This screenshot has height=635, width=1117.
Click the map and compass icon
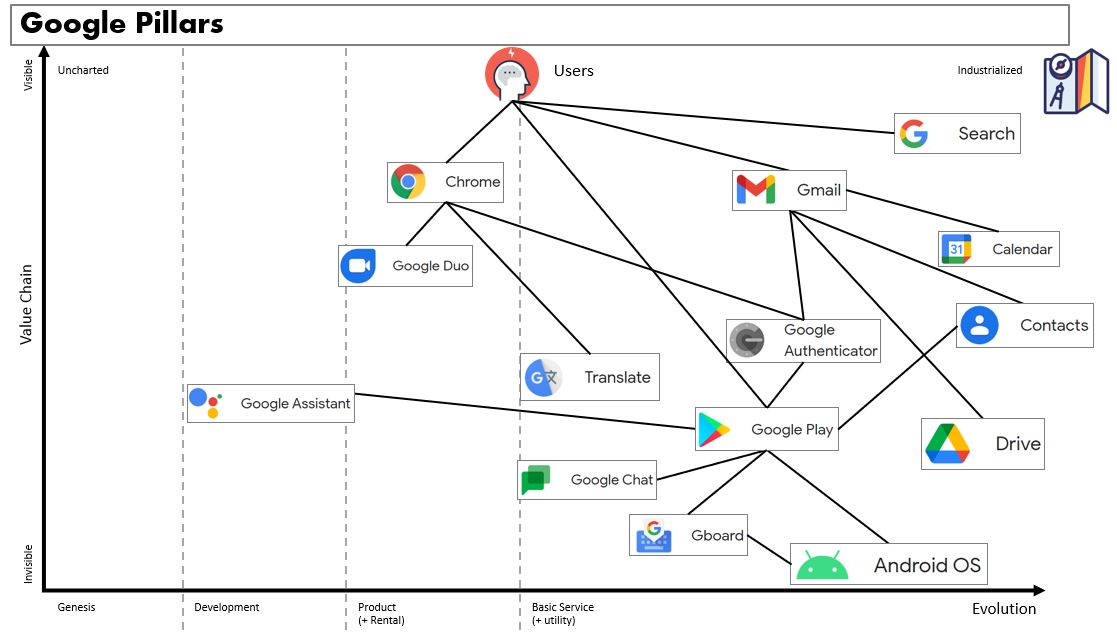(1075, 82)
